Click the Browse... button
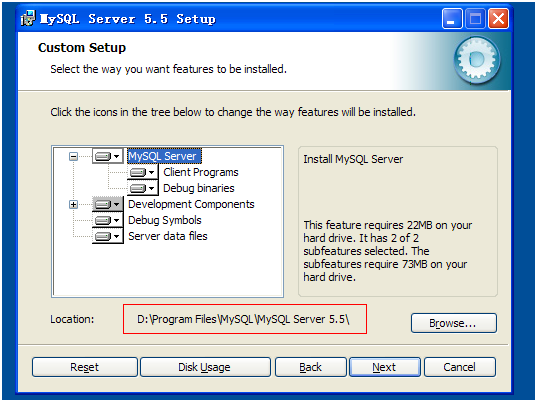This screenshot has width=537, height=402. click(454, 323)
